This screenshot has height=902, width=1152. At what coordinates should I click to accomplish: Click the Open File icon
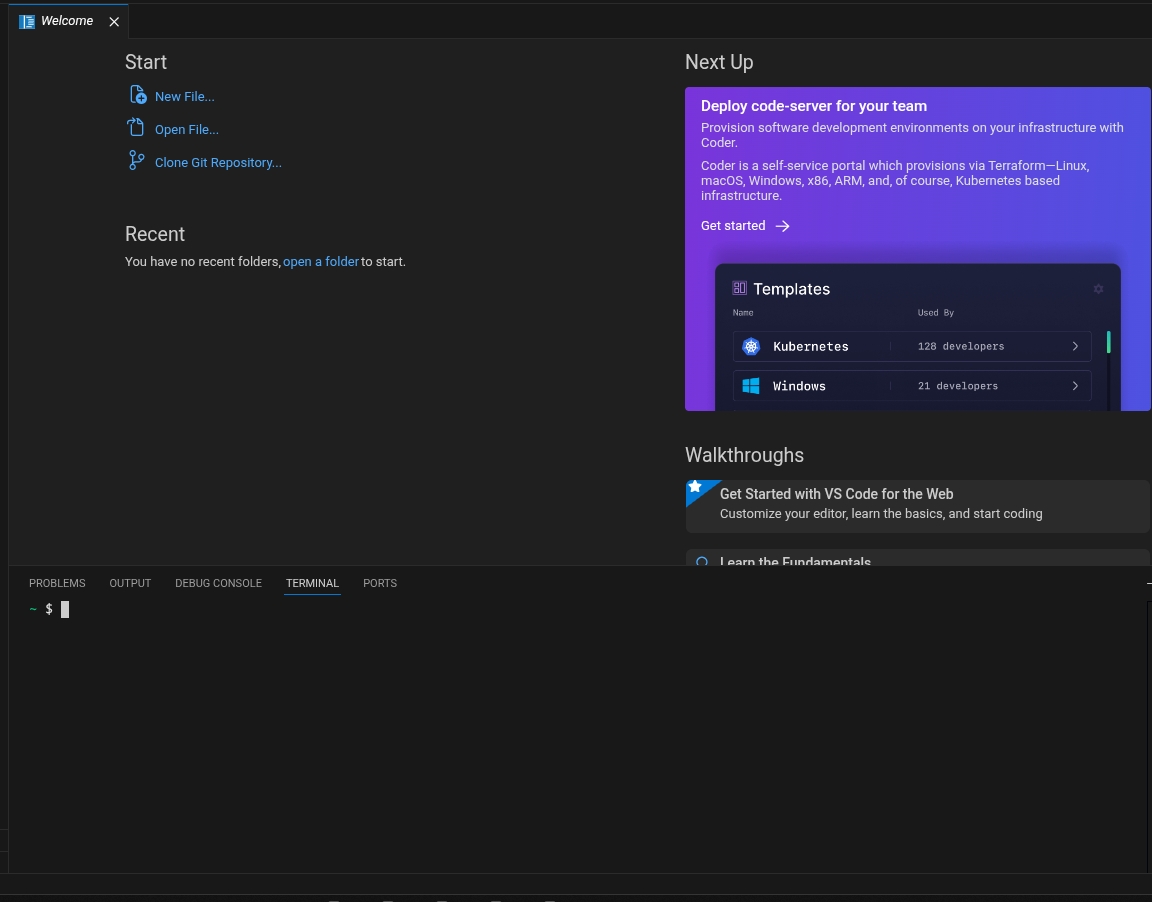tap(136, 128)
